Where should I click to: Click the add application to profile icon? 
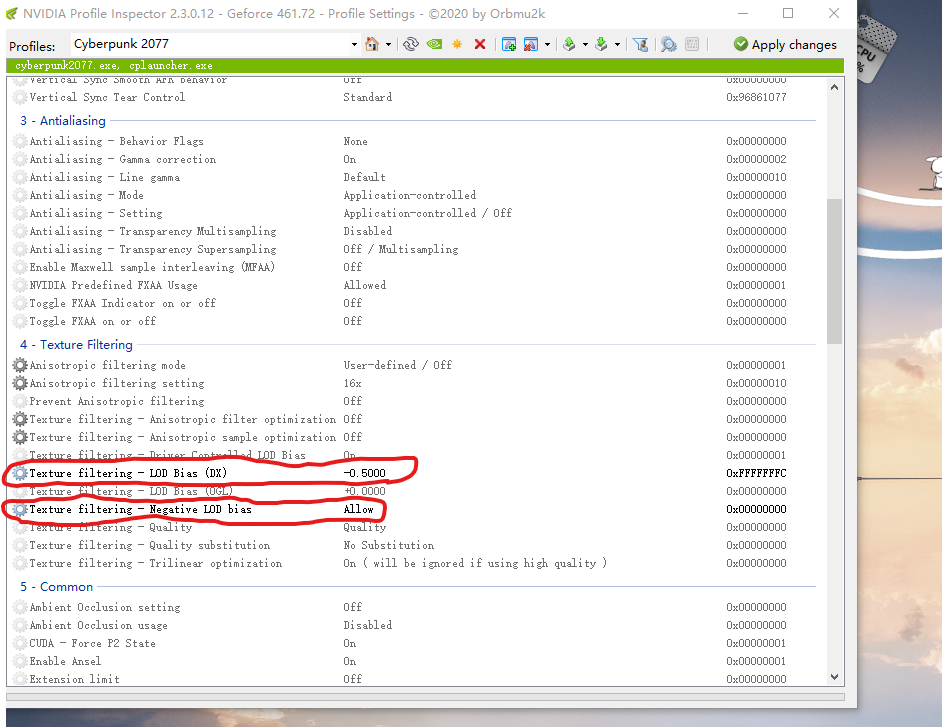[509, 44]
